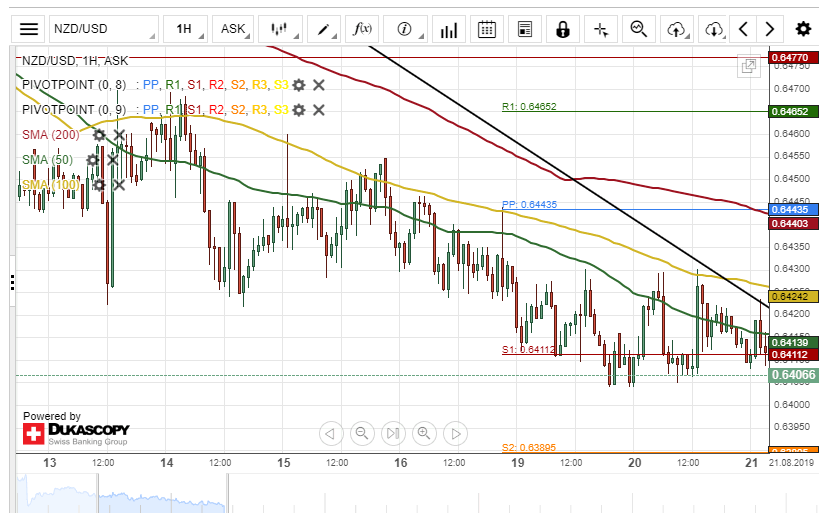
Task: Open the 1H timeframe dropdown
Action: pos(187,29)
